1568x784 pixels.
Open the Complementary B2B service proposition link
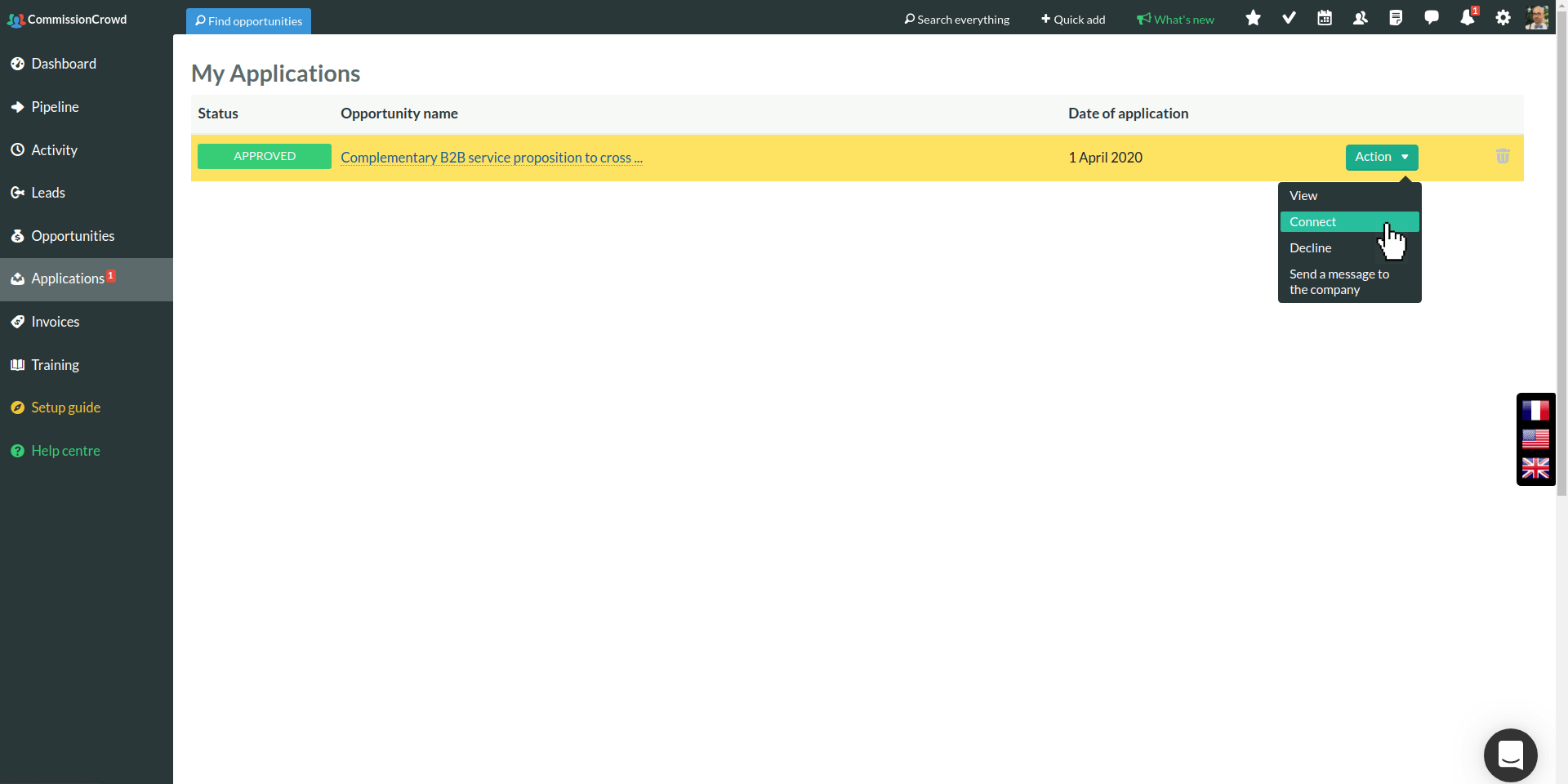(x=491, y=158)
